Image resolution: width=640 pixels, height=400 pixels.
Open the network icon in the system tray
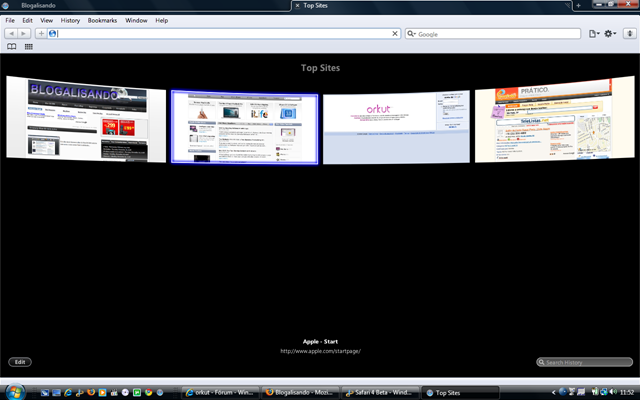point(604,392)
